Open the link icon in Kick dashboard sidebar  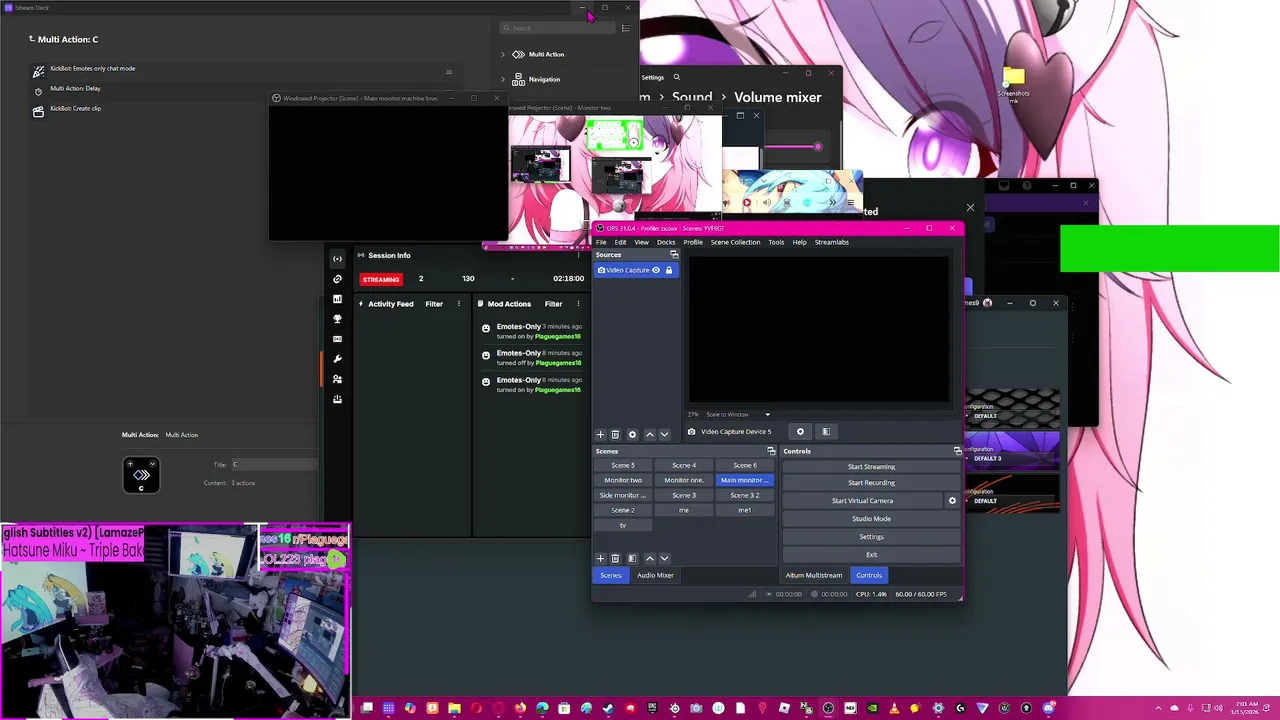[337, 279]
